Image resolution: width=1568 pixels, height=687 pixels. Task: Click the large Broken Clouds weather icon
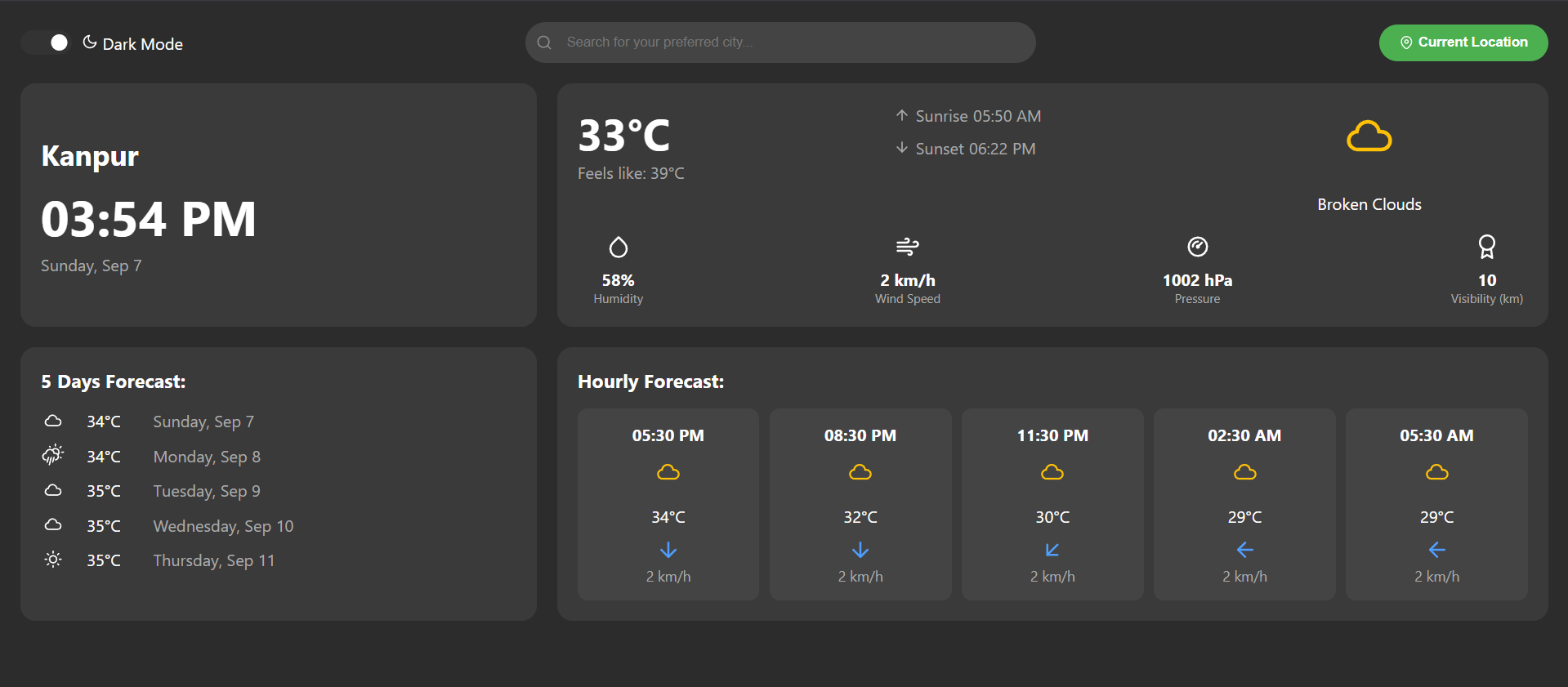(1369, 136)
